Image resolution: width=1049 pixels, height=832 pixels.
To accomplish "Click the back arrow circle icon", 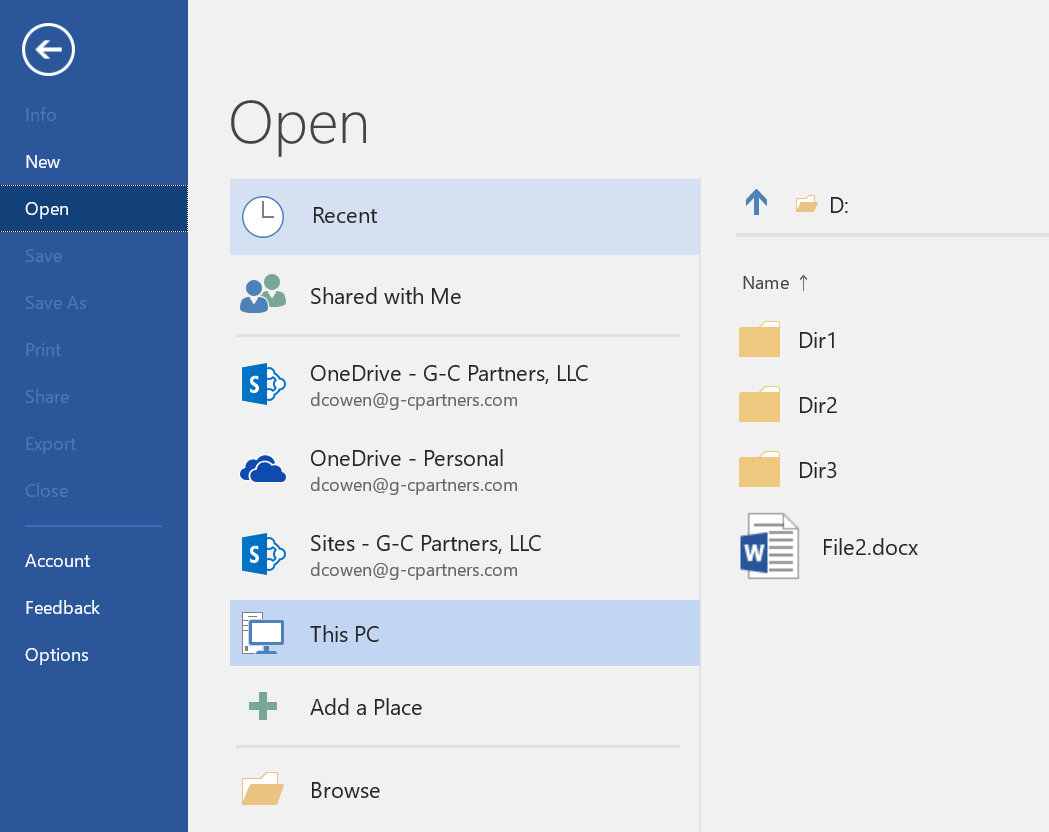I will click(x=48, y=49).
